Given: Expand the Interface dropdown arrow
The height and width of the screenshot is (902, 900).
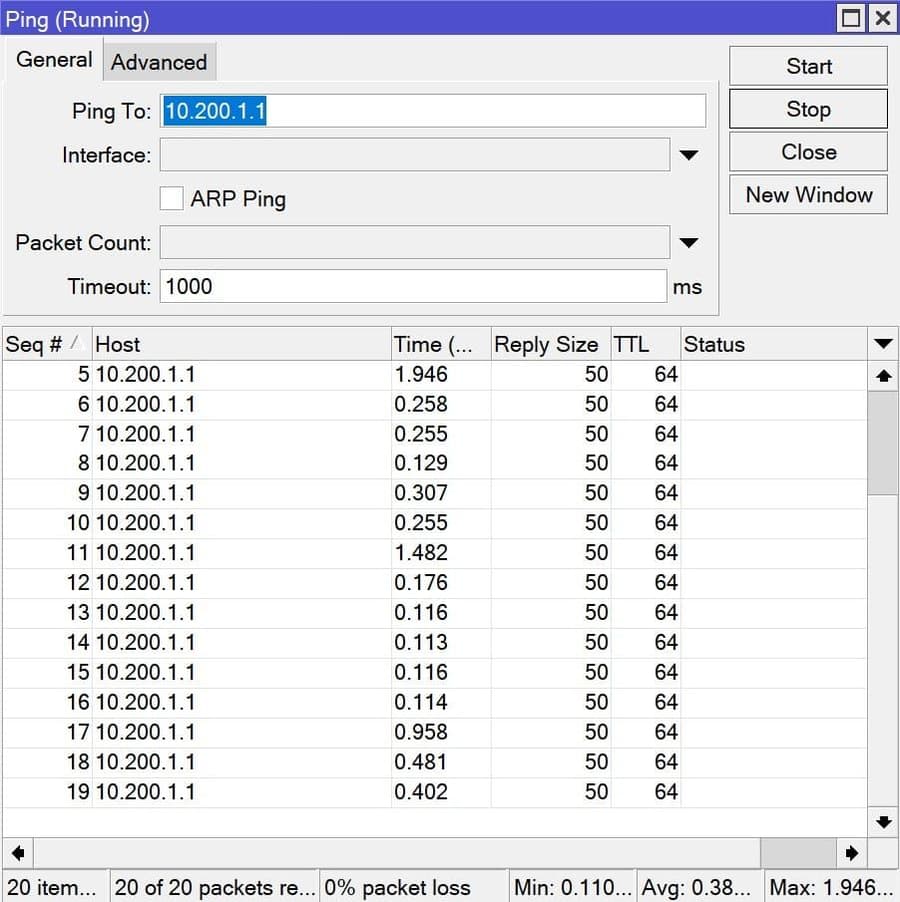Looking at the screenshot, I should [688, 155].
